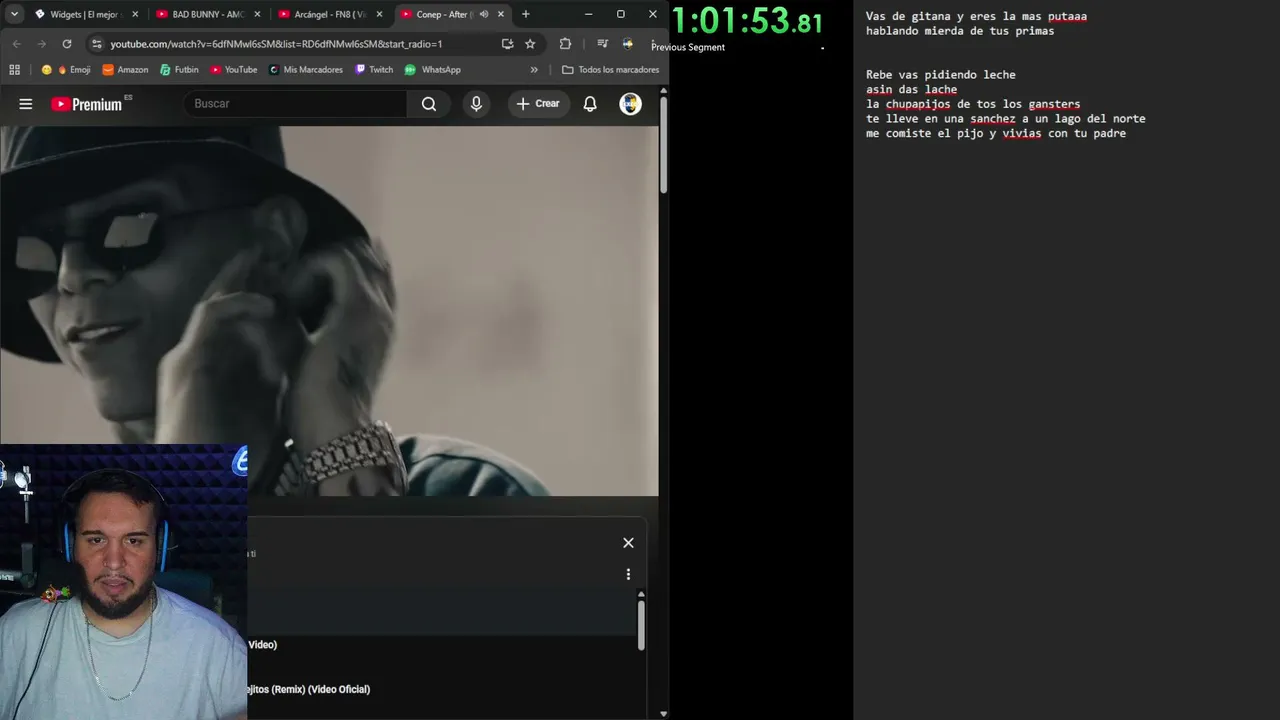Image resolution: width=1280 pixels, height=720 pixels.
Task: Open the browser extensions puzzle icon
Action: coord(565,44)
